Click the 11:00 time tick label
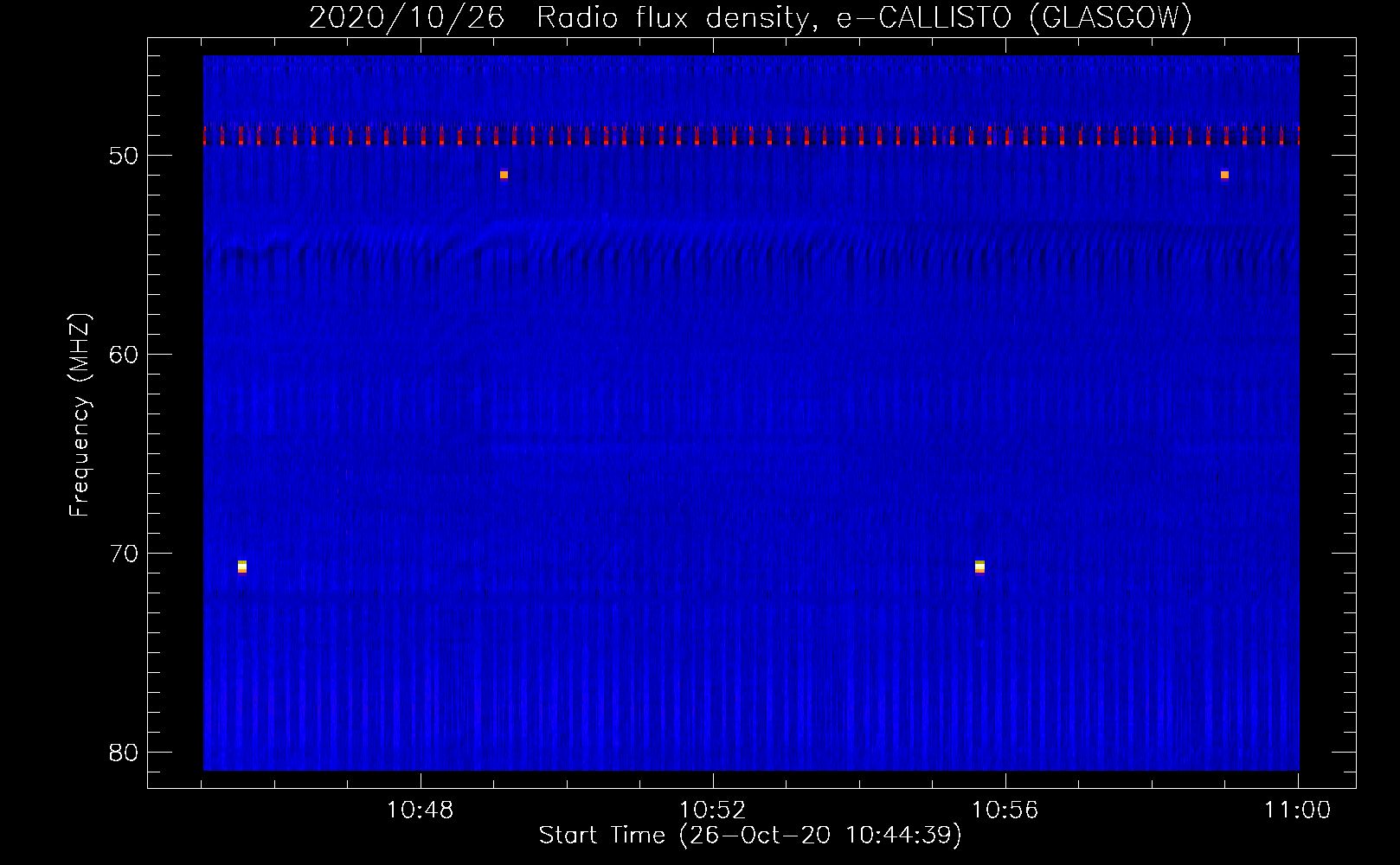The height and width of the screenshot is (865, 1400). tap(1297, 811)
